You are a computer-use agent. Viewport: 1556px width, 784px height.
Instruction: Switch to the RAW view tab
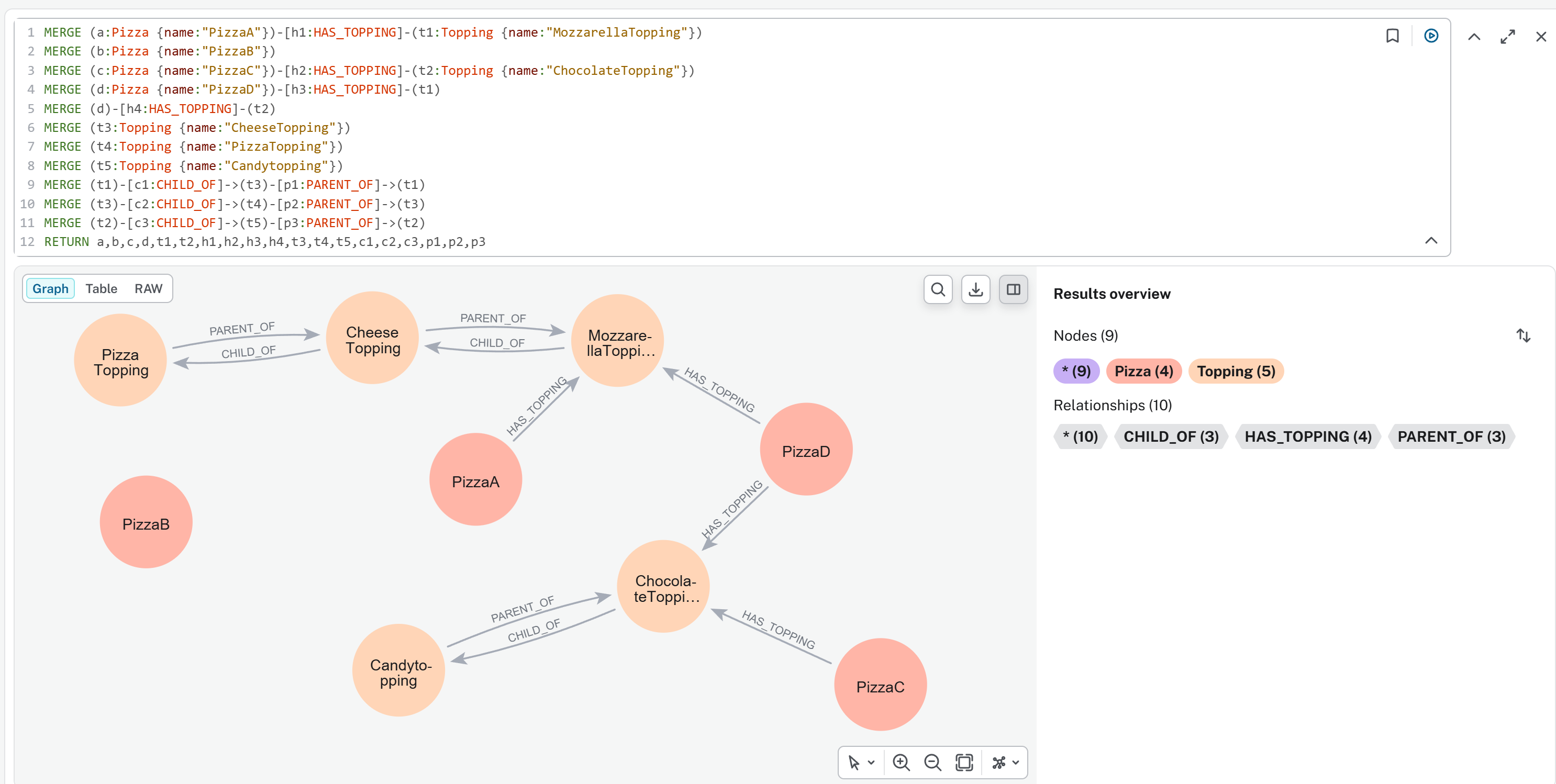149,289
